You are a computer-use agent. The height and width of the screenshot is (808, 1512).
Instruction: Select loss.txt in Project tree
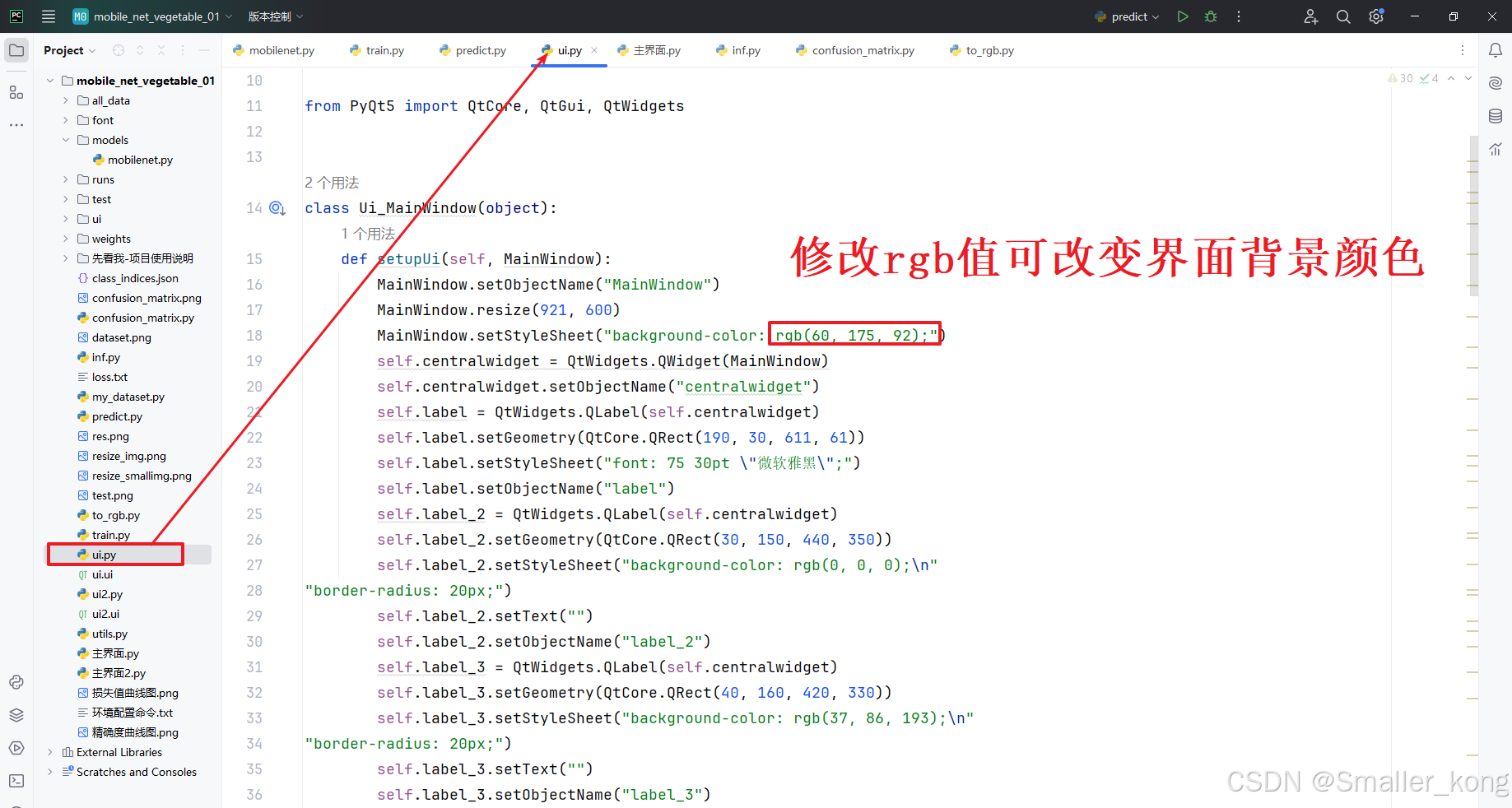(109, 377)
